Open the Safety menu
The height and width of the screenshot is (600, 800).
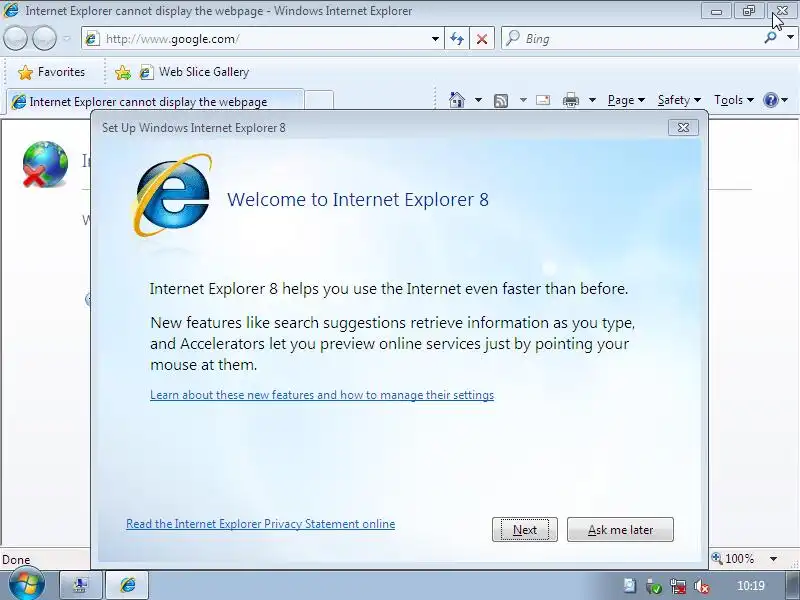tap(679, 100)
